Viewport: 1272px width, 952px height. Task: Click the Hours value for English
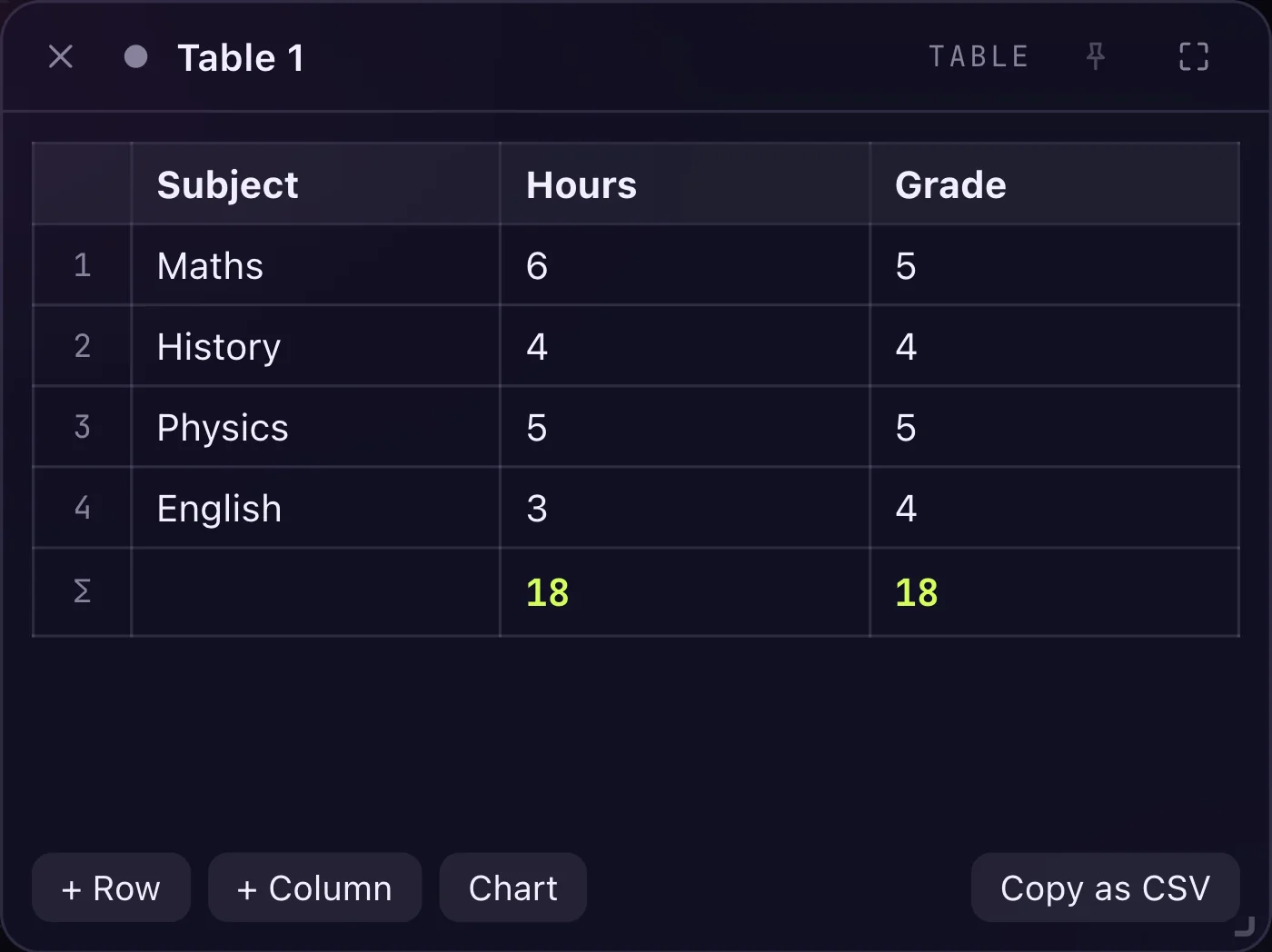(x=685, y=508)
